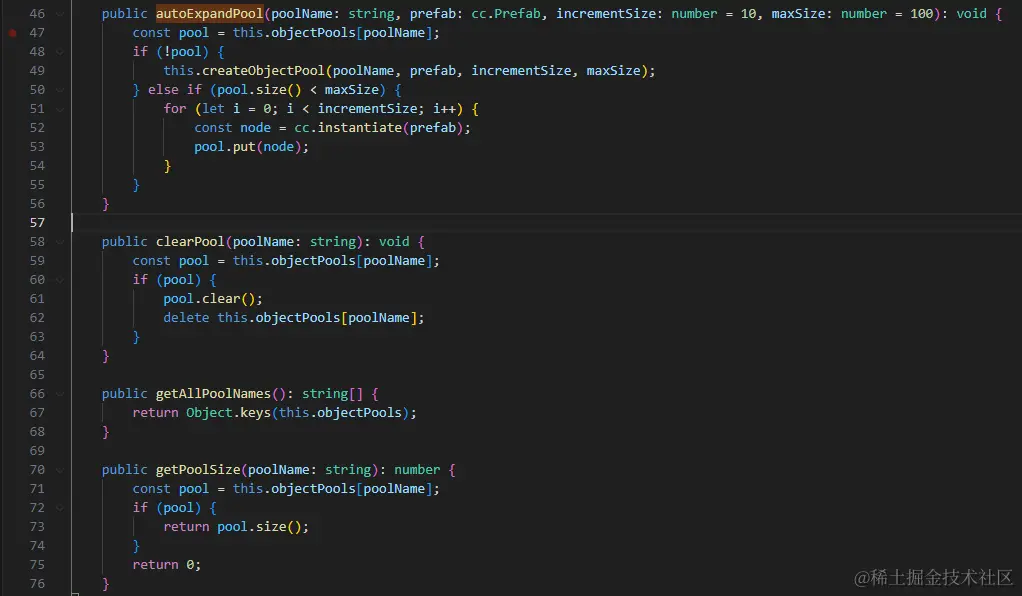Screen dimensions: 1022x596
Task: Click the 'delete' keyword on line 62
Action: pos(186,318)
